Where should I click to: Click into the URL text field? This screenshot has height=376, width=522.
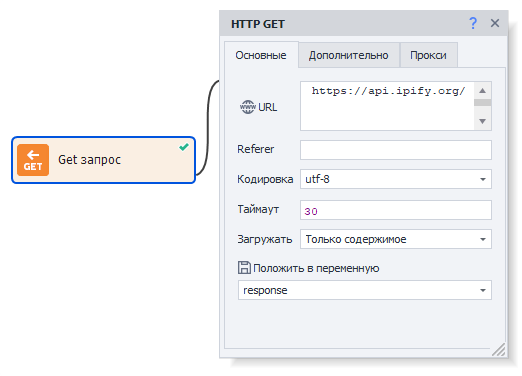[387, 106]
